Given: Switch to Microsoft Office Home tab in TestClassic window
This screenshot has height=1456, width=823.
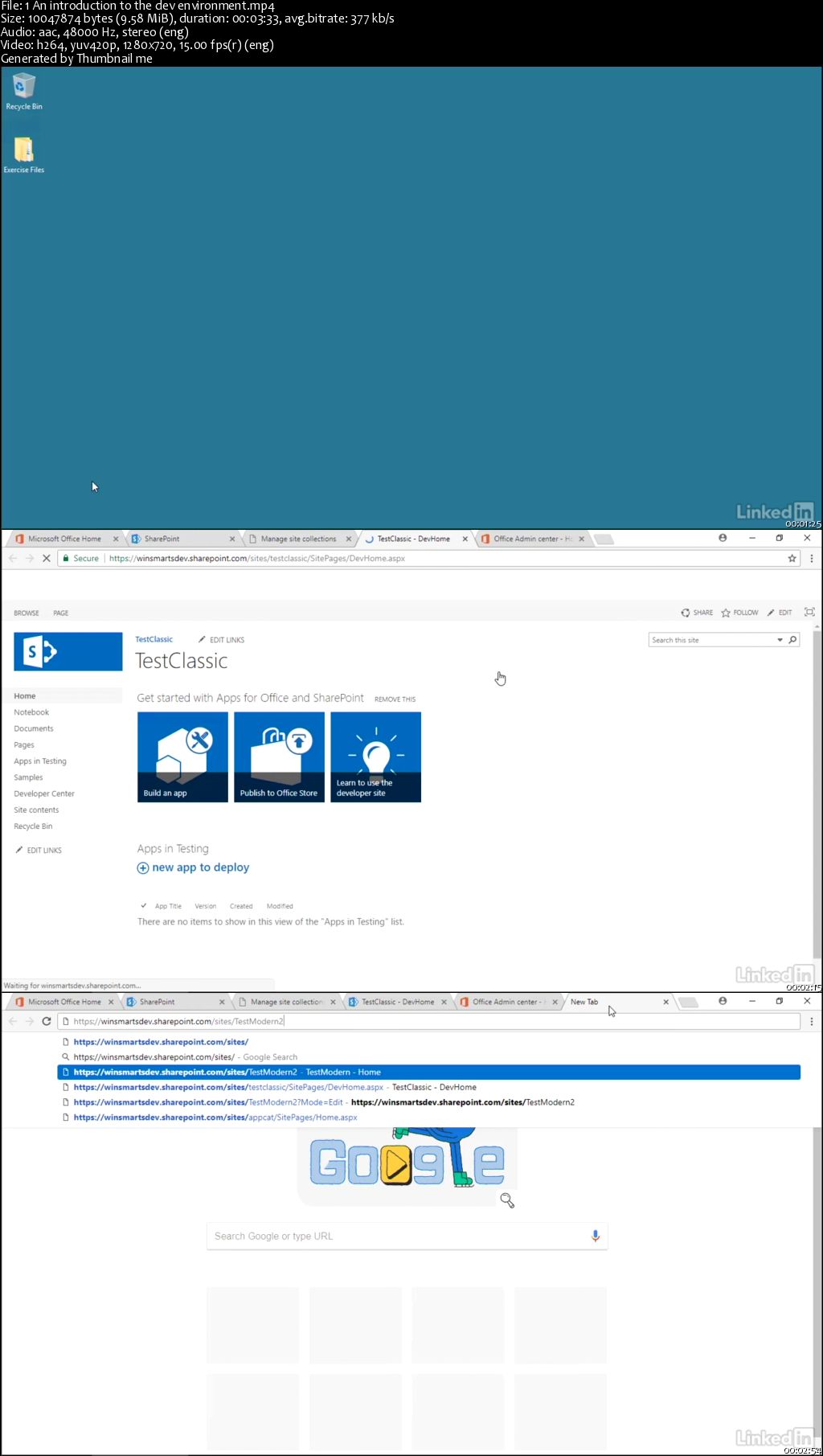Looking at the screenshot, I should coord(64,539).
